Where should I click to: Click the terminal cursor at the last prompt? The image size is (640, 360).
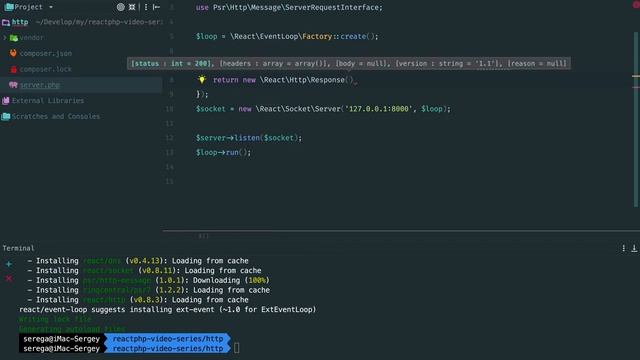pos(237,349)
